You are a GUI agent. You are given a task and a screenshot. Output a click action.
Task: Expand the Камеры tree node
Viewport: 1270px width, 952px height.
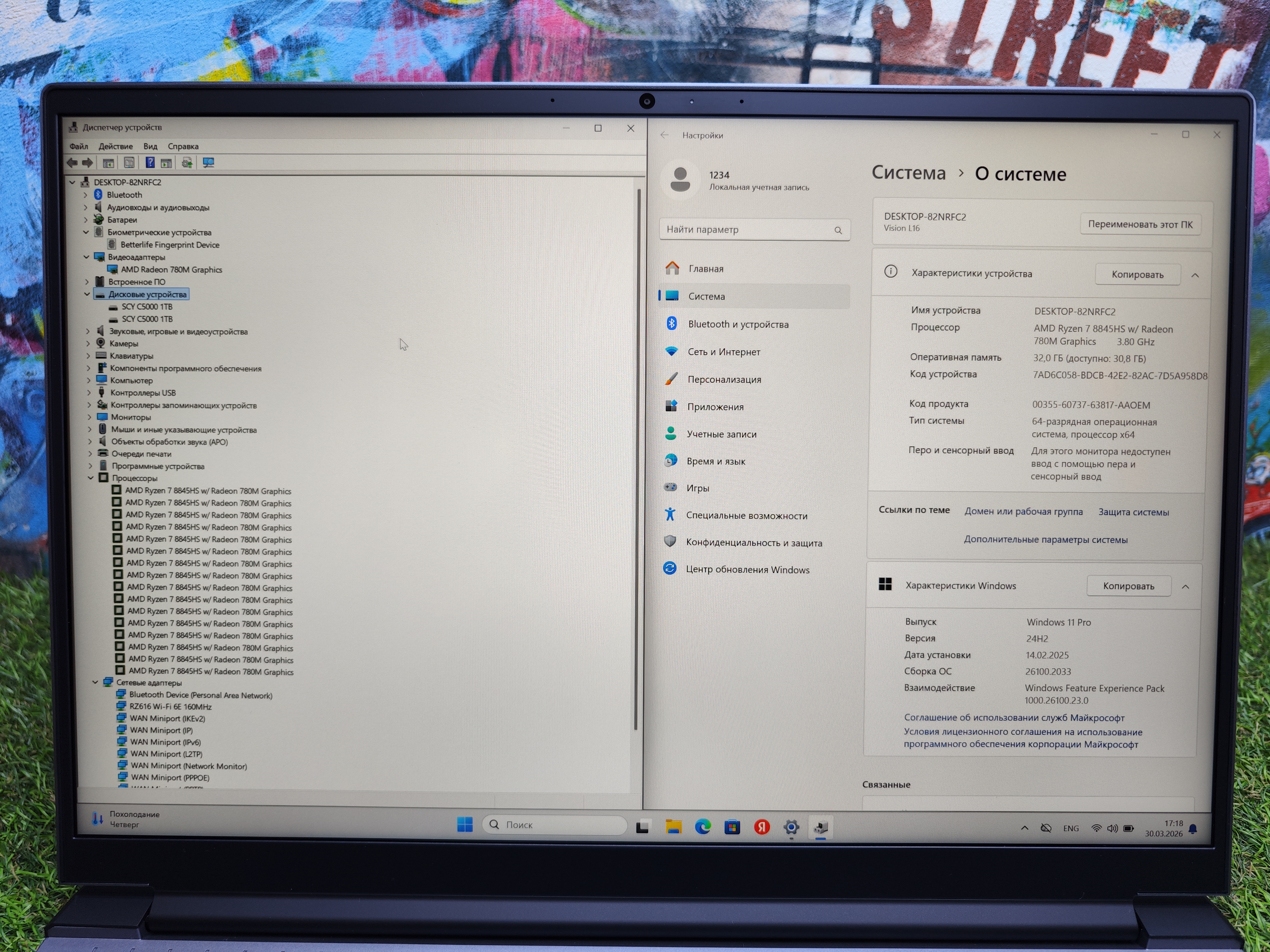tap(88, 343)
